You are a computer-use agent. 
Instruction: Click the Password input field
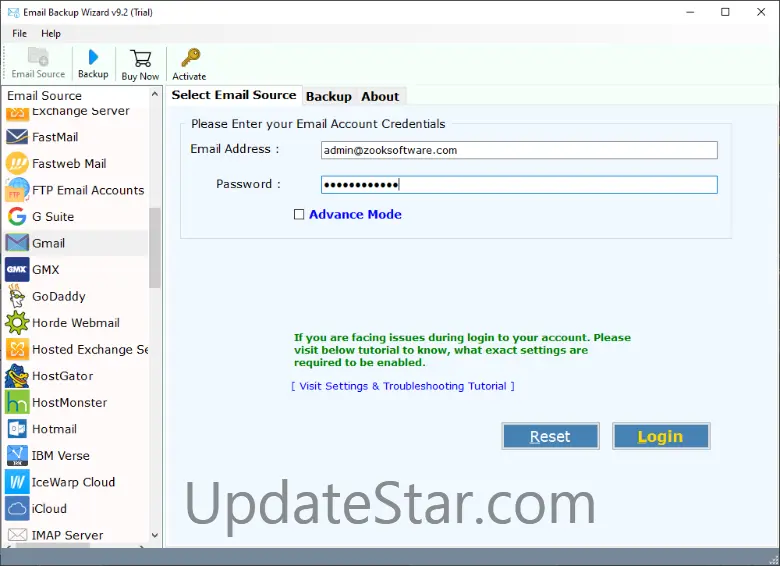coord(519,185)
